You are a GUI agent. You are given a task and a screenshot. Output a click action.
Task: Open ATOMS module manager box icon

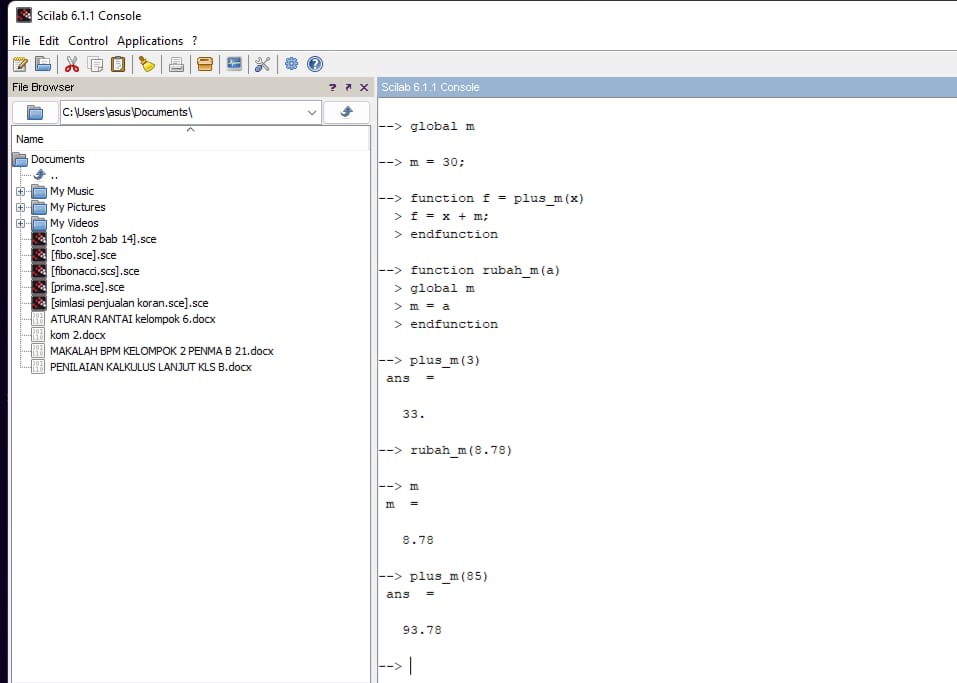pyautogui.click(x=205, y=64)
